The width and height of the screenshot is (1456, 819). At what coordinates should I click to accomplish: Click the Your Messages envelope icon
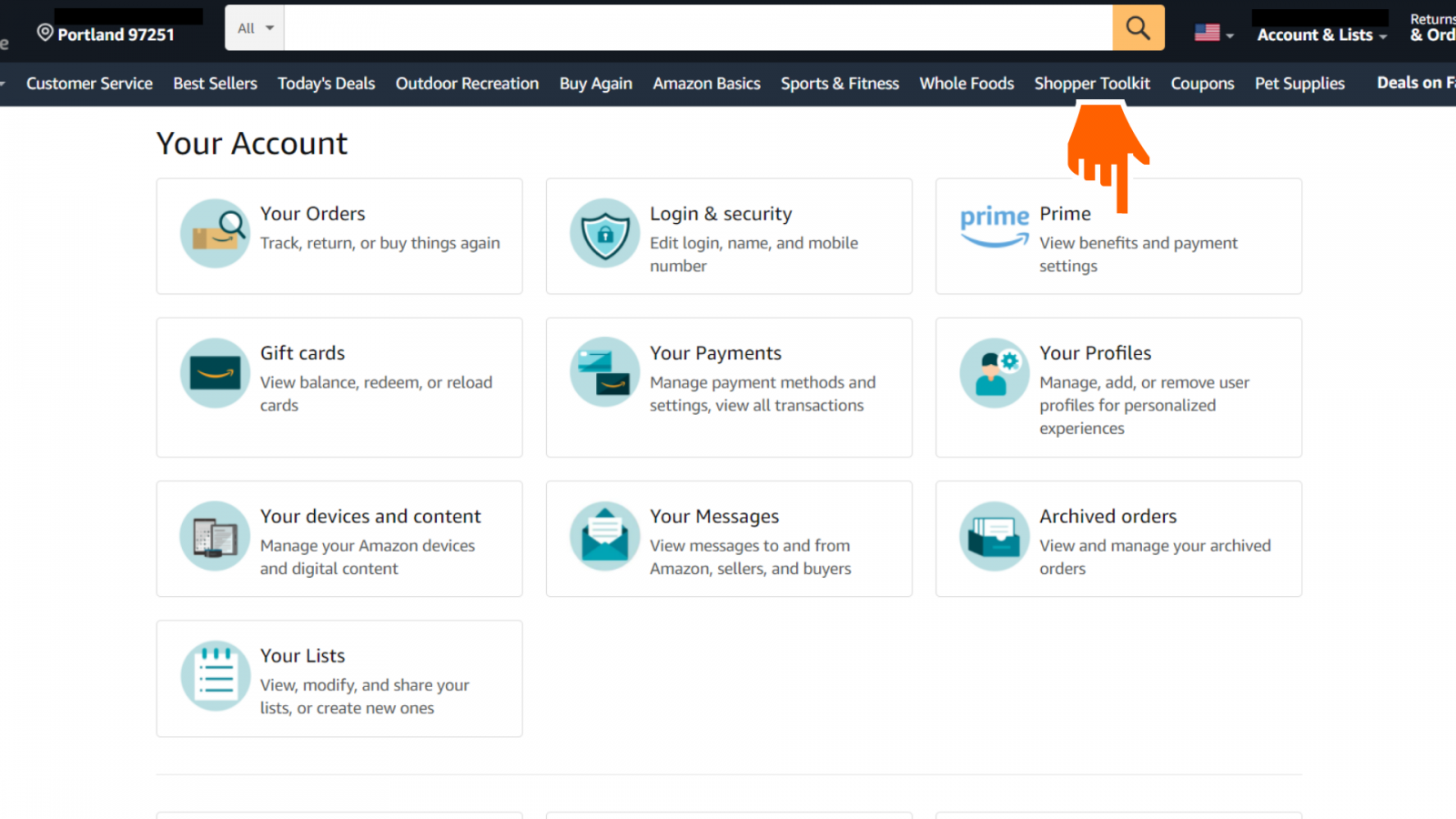pyautogui.click(x=604, y=536)
